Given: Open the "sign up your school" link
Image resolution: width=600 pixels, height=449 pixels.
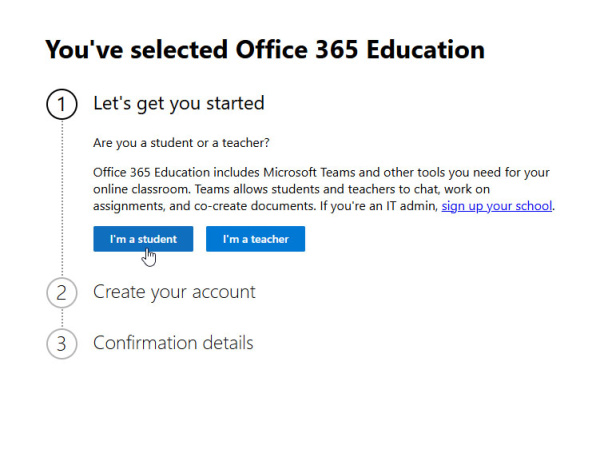Looking at the screenshot, I should click(497, 207).
